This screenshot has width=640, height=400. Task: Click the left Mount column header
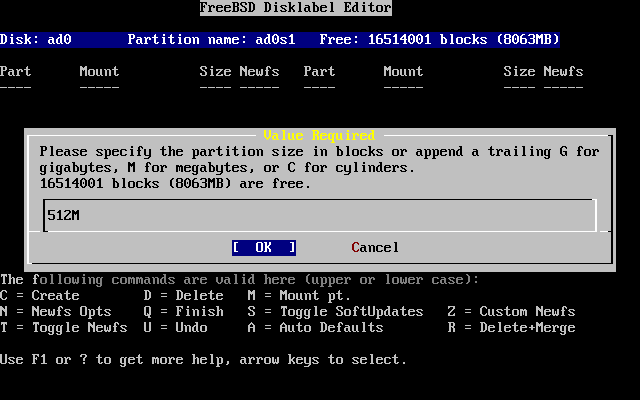[x=99, y=72]
